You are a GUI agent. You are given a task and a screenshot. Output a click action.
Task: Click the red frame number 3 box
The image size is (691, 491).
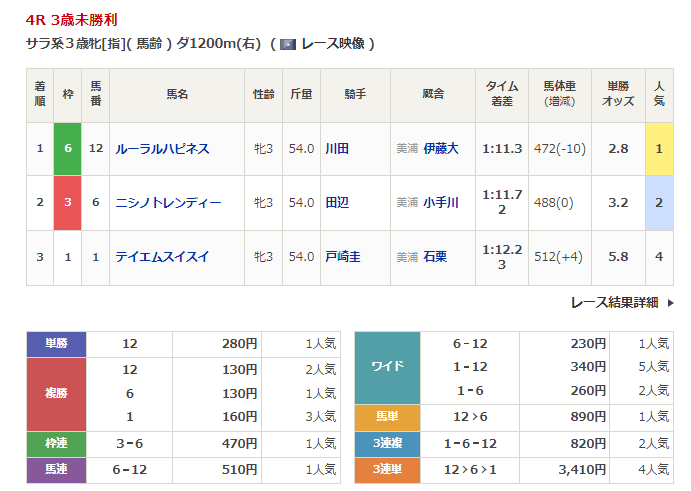point(67,203)
